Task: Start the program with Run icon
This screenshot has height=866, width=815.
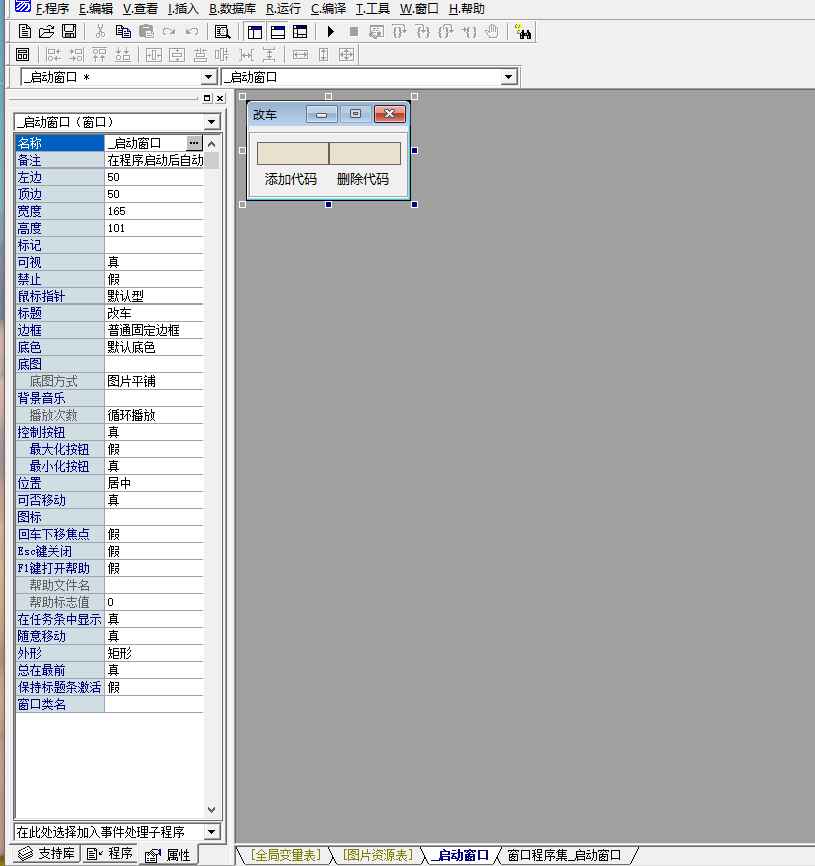Action: (x=331, y=31)
